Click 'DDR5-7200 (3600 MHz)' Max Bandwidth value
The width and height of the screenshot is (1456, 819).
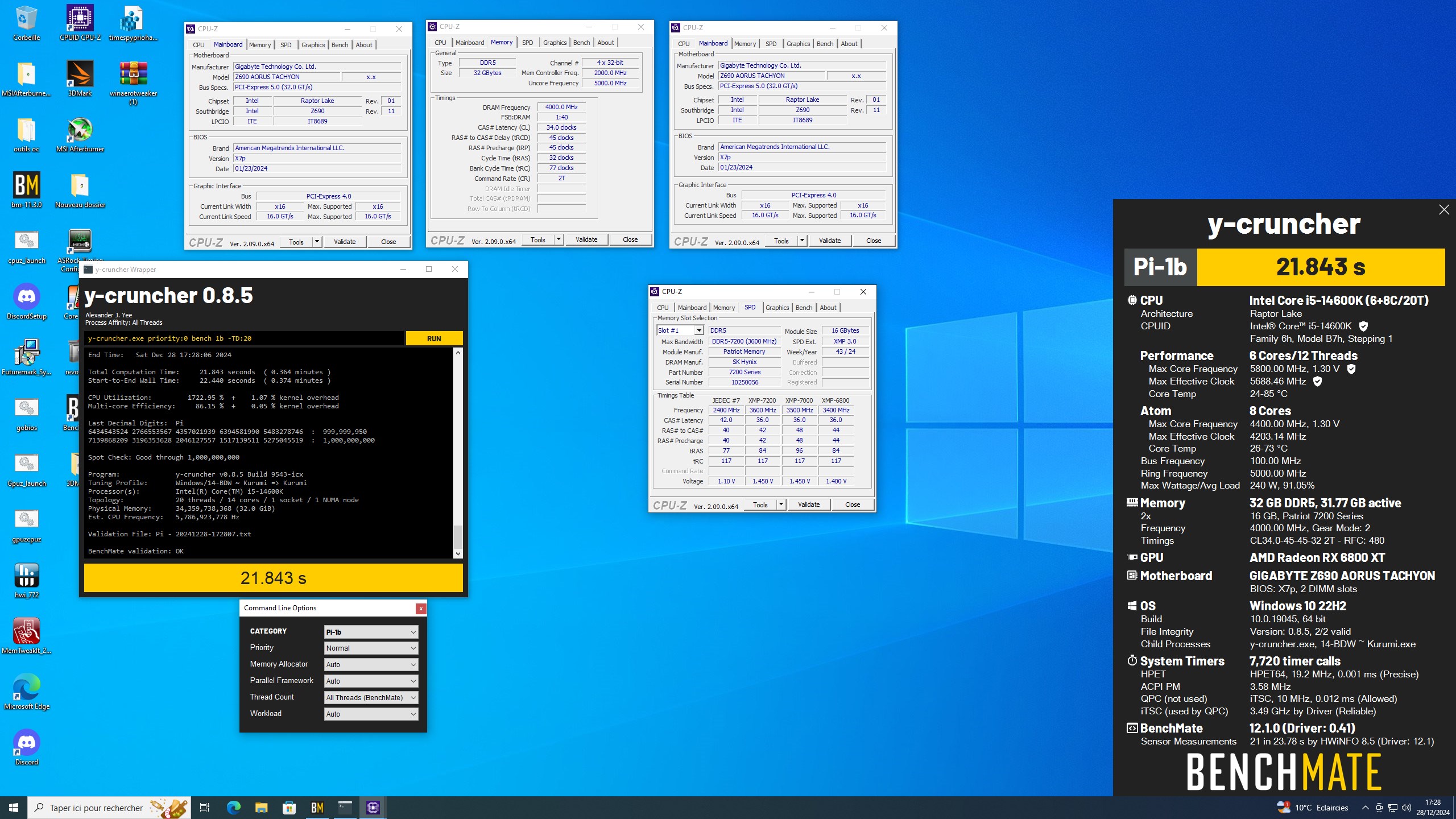pyautogui.click(x=744, y=342)
